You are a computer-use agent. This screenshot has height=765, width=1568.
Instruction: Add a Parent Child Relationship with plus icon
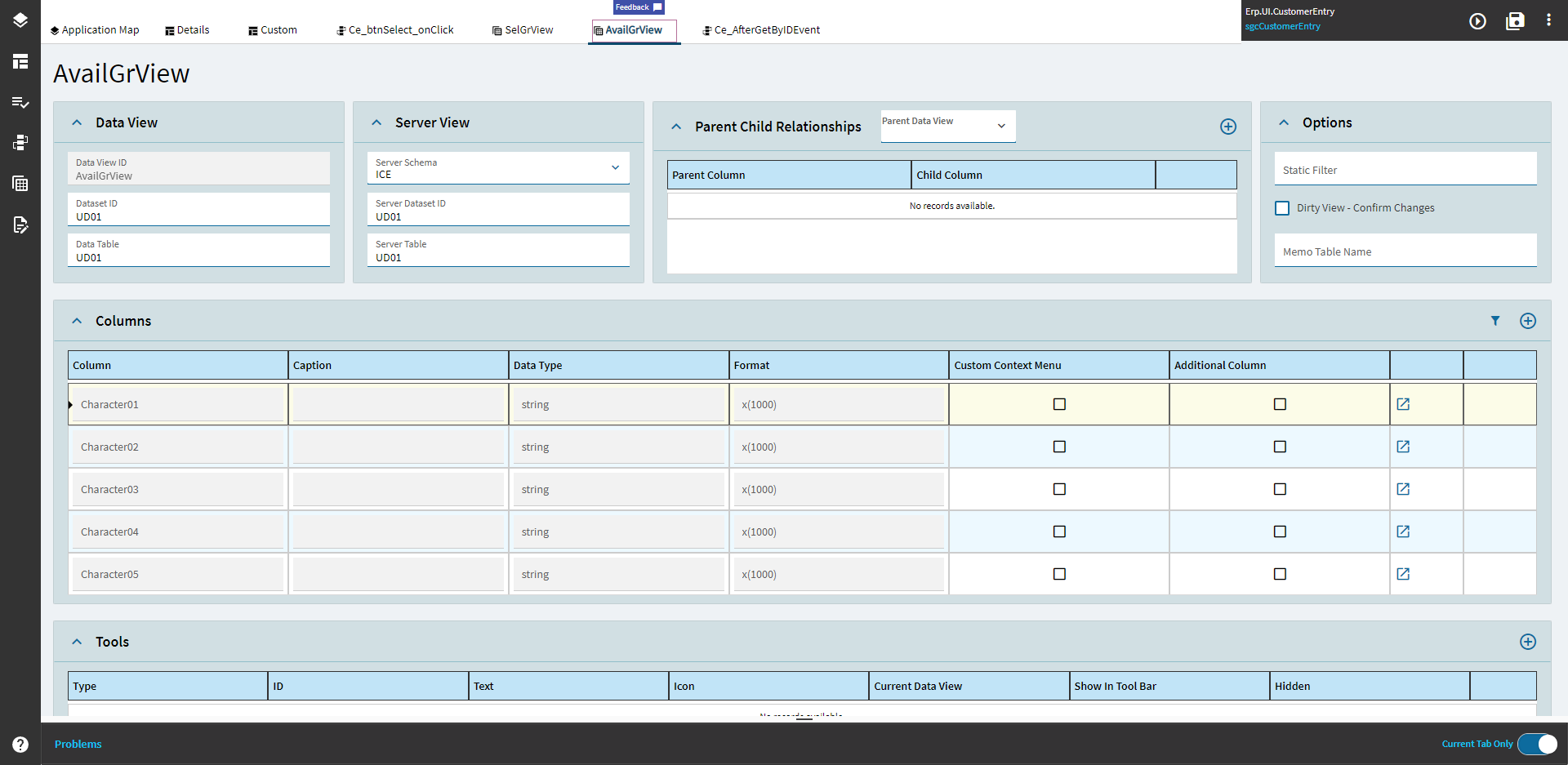click(1227, 127)
